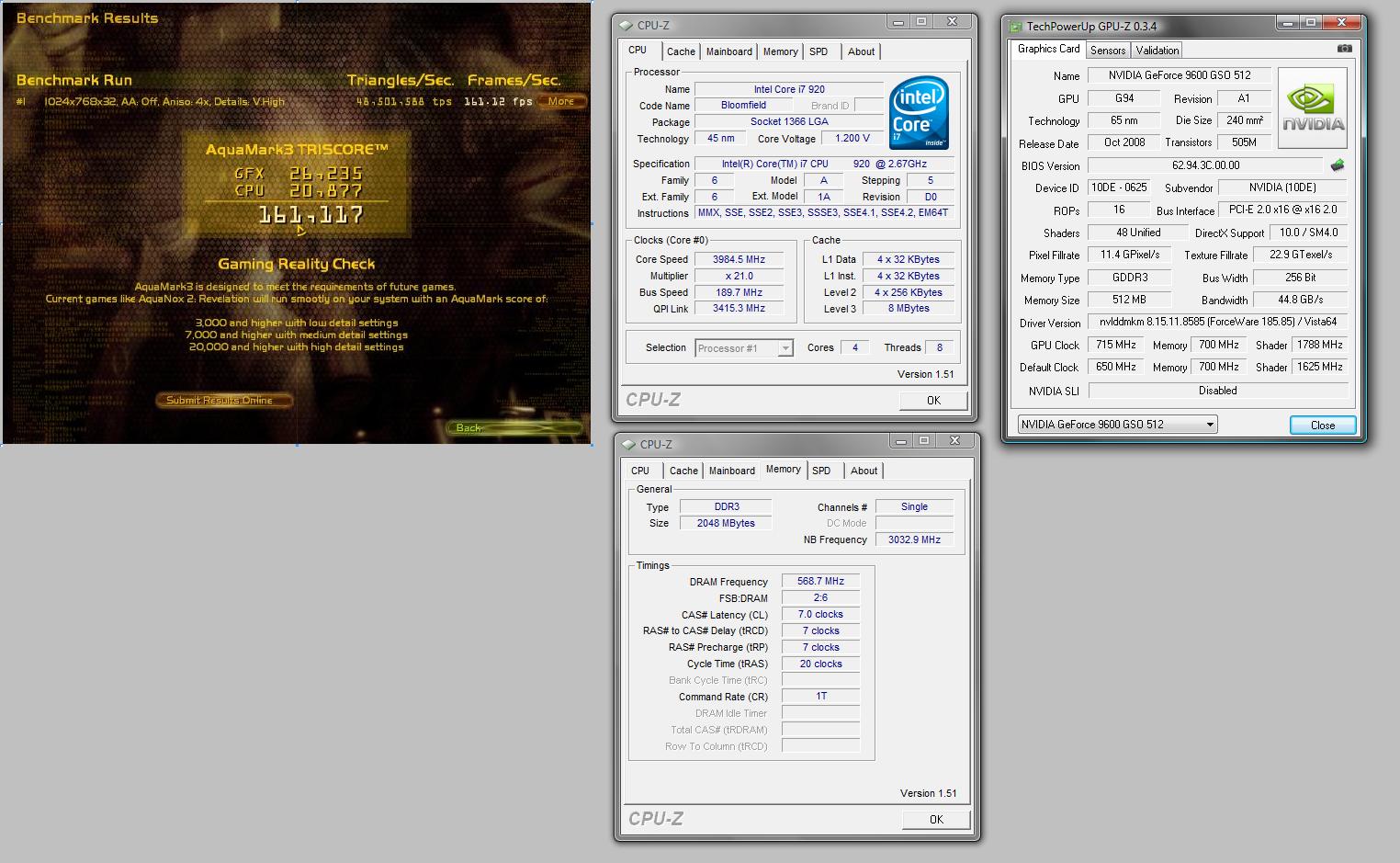Open Cache tab in bottom CPU-Z window
Viewport: 1400px width, 863px height.
(x=683, y=471)
